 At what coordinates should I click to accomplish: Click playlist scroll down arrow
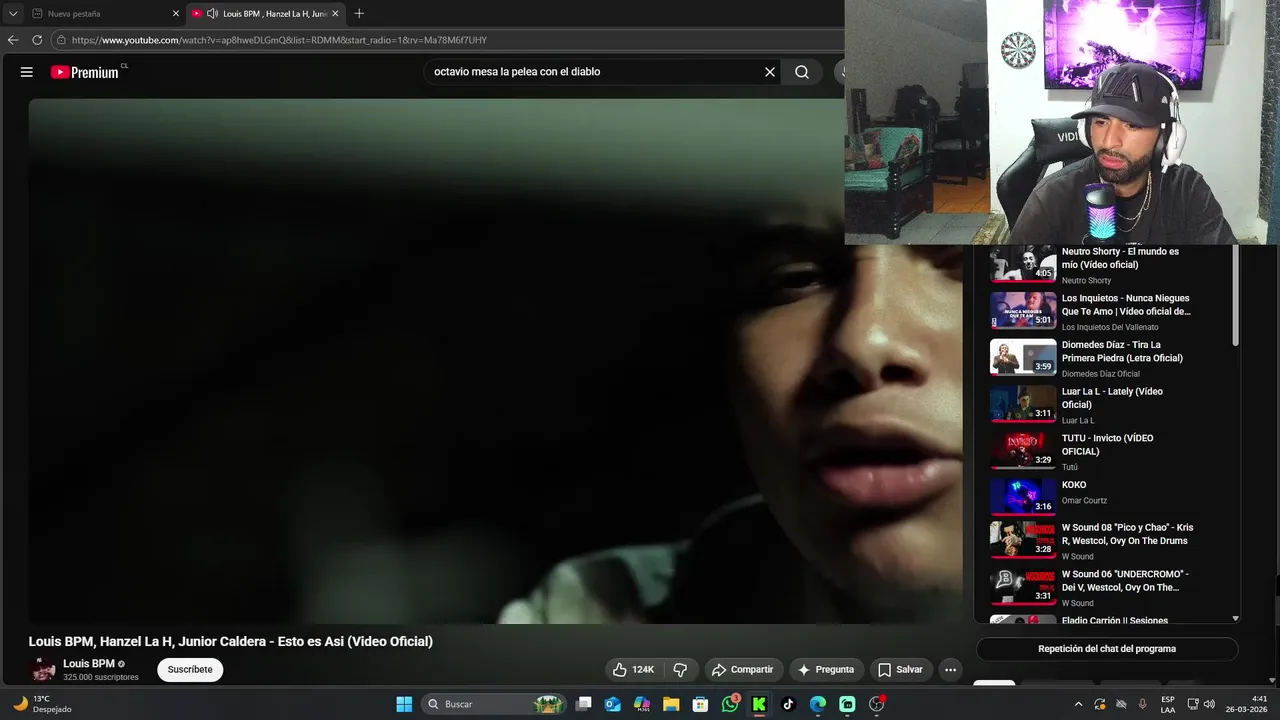pyautogui.click(x=1235, y=619)
